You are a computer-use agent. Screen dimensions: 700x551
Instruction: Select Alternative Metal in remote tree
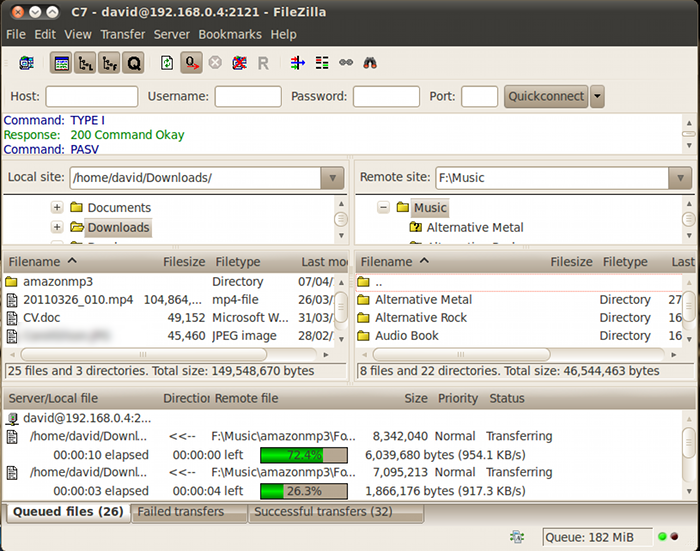pyautogui.click(x=475, y=227)
